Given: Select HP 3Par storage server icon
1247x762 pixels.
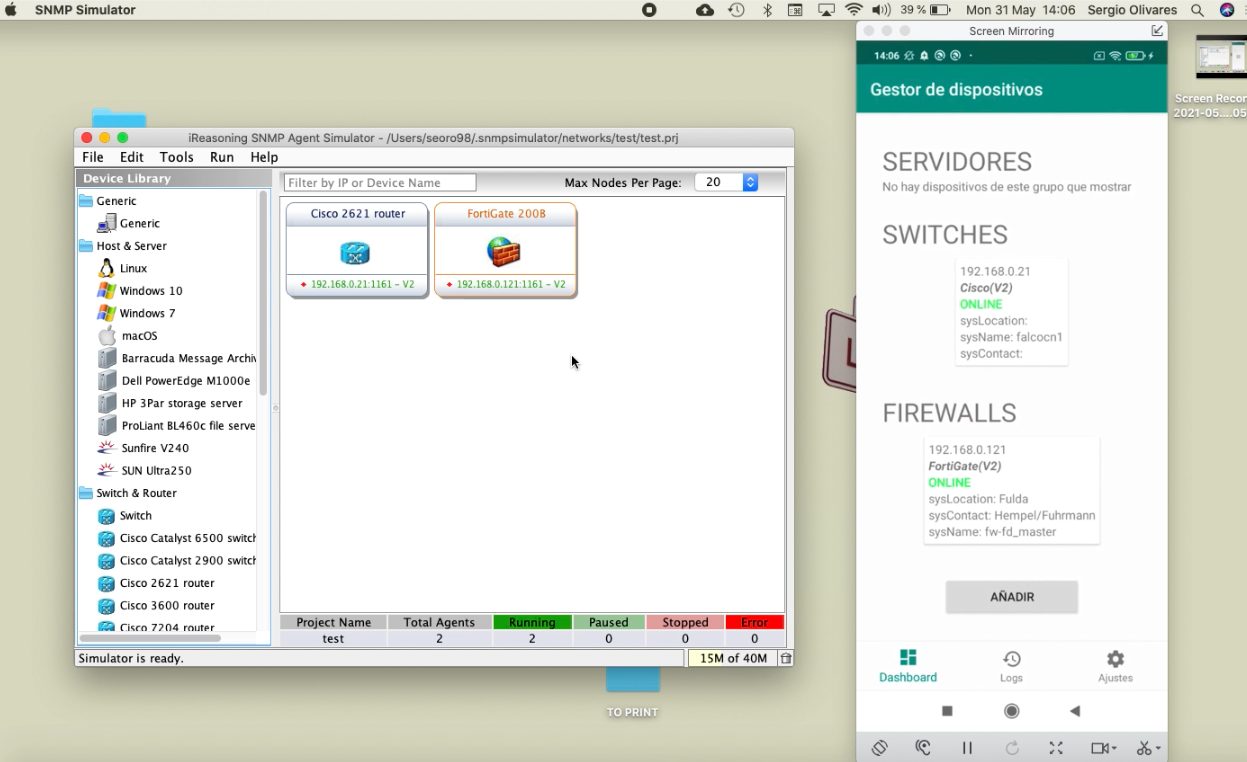Looking at the screenshot, I should pyautogui.click(x=107, y=403).
